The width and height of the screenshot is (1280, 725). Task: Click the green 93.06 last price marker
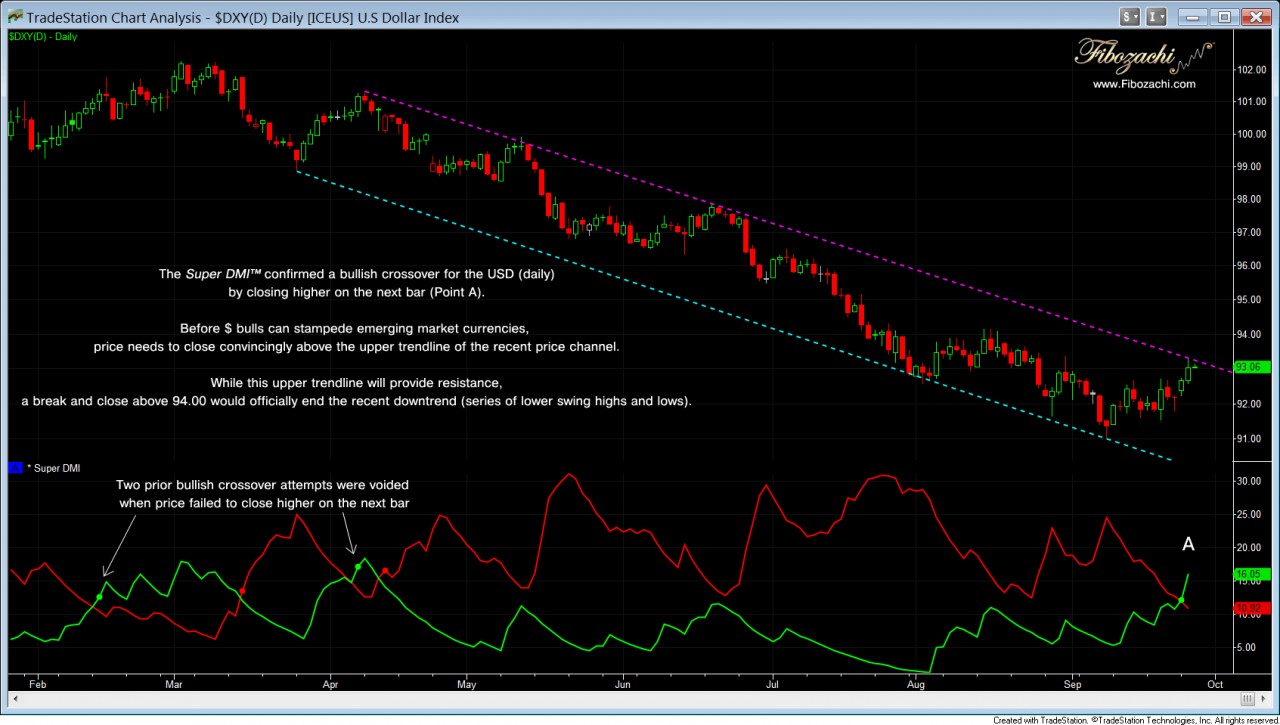(1251, 367)
